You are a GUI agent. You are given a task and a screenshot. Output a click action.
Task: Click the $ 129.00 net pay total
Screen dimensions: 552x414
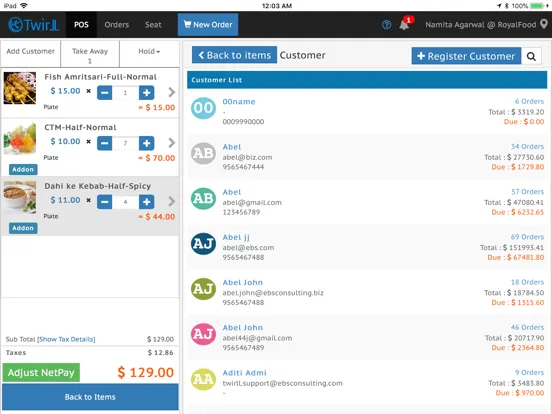point(145,372)
